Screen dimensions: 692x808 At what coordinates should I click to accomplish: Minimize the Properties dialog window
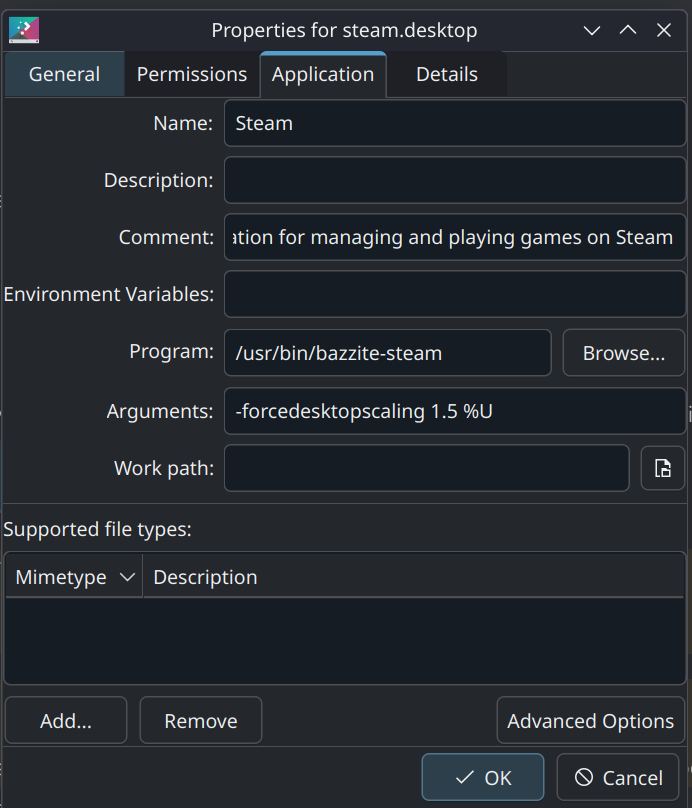pyautogui.click(x=592, y=30)
